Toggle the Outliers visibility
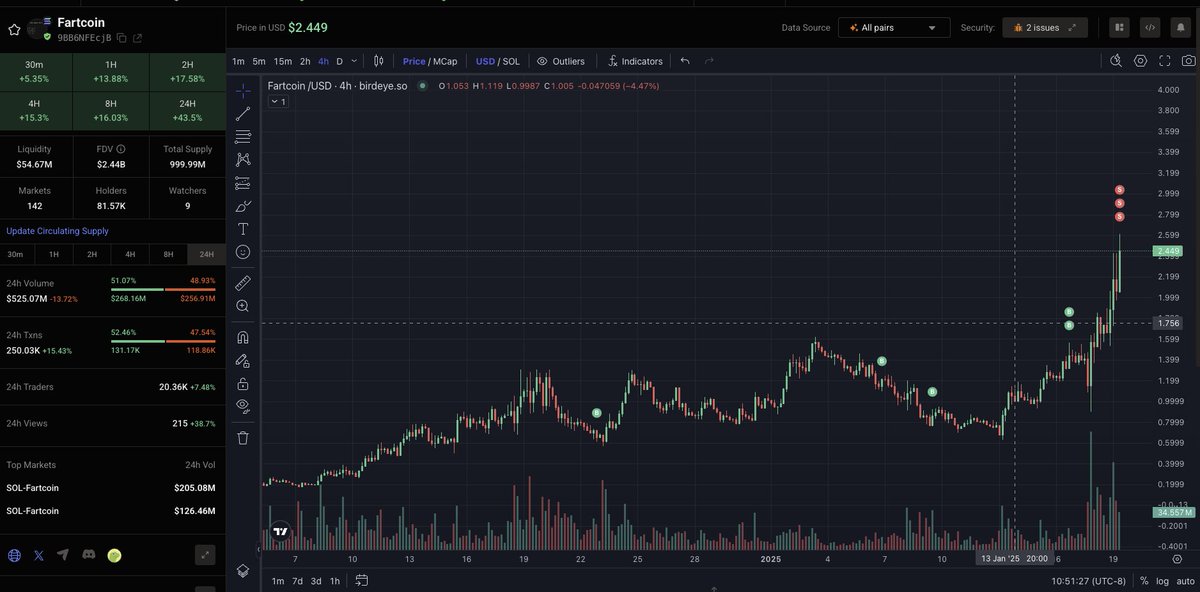The image size is (1200, 592). pyautogui.click(x=560, y=61)
